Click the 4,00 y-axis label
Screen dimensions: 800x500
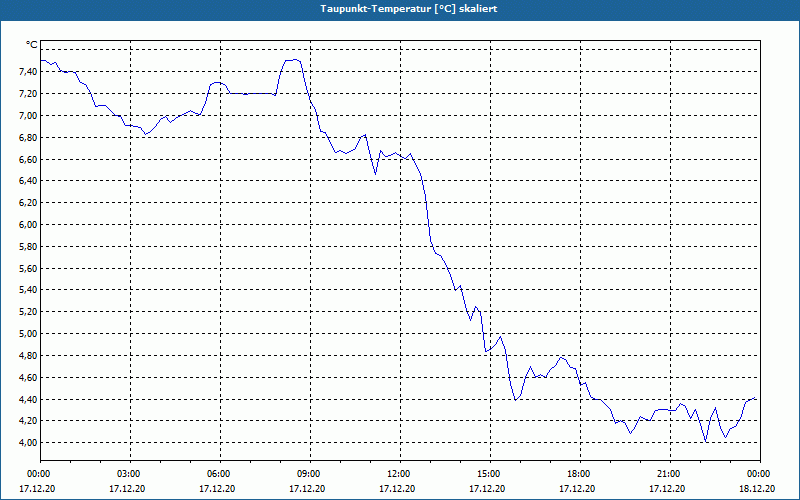(x=28, y=443)
